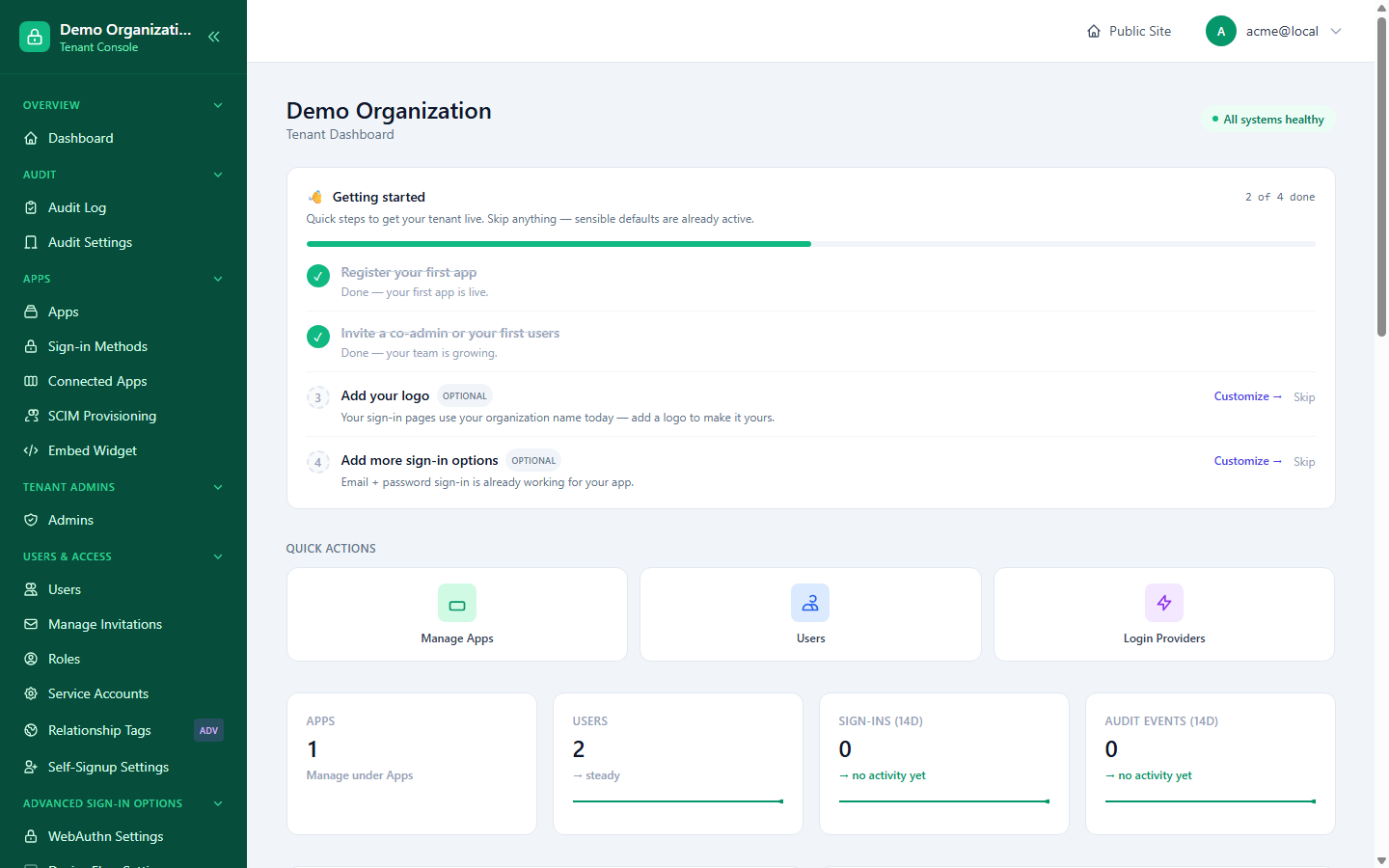
Task: Click step 4 circle for sign-in options
Action: click(318, 462)
